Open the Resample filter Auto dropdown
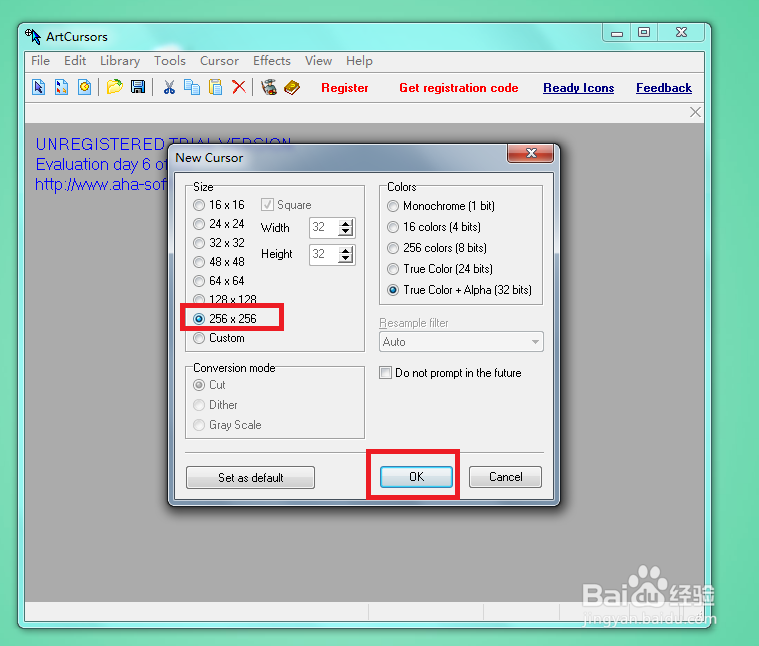Image resolution: width=759 pixels, height=646 pixels. (x=461, y=342)
